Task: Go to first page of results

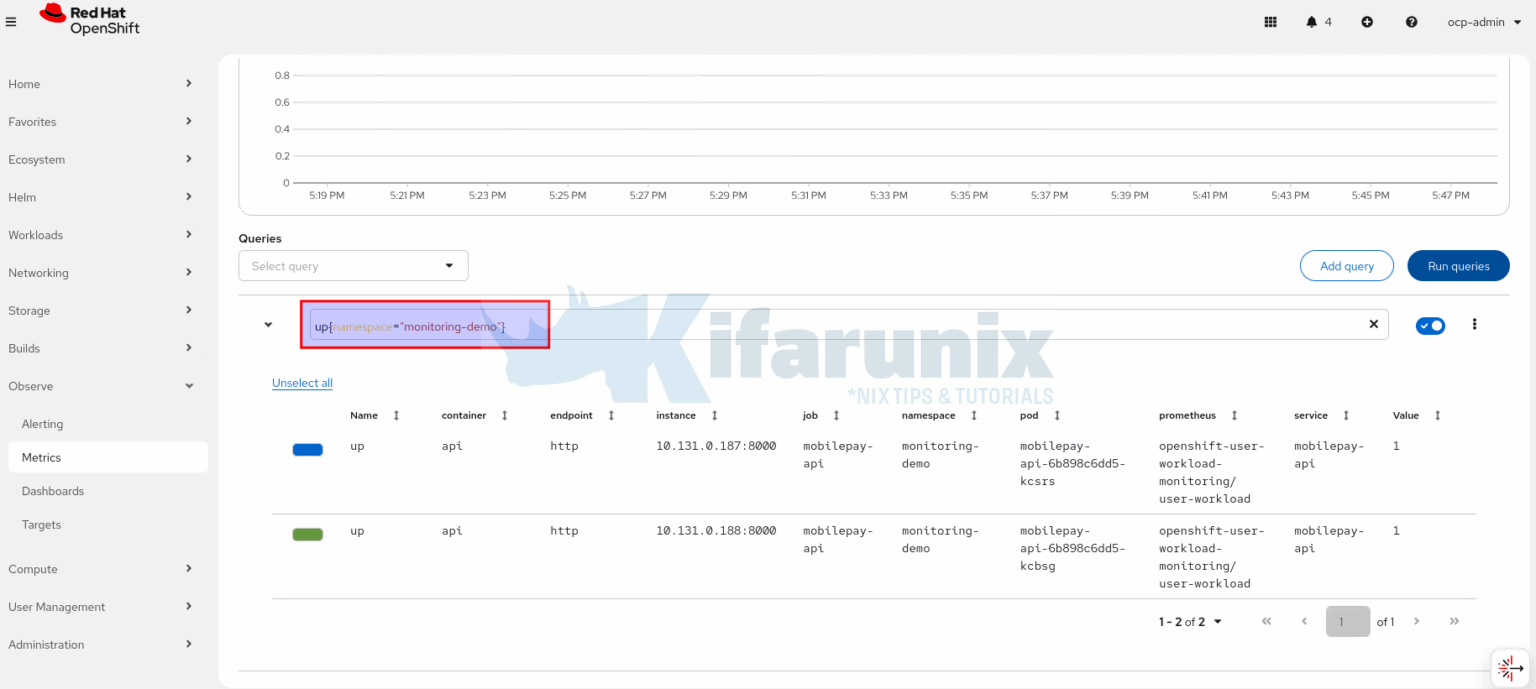Action: (x=1266, y=621)
